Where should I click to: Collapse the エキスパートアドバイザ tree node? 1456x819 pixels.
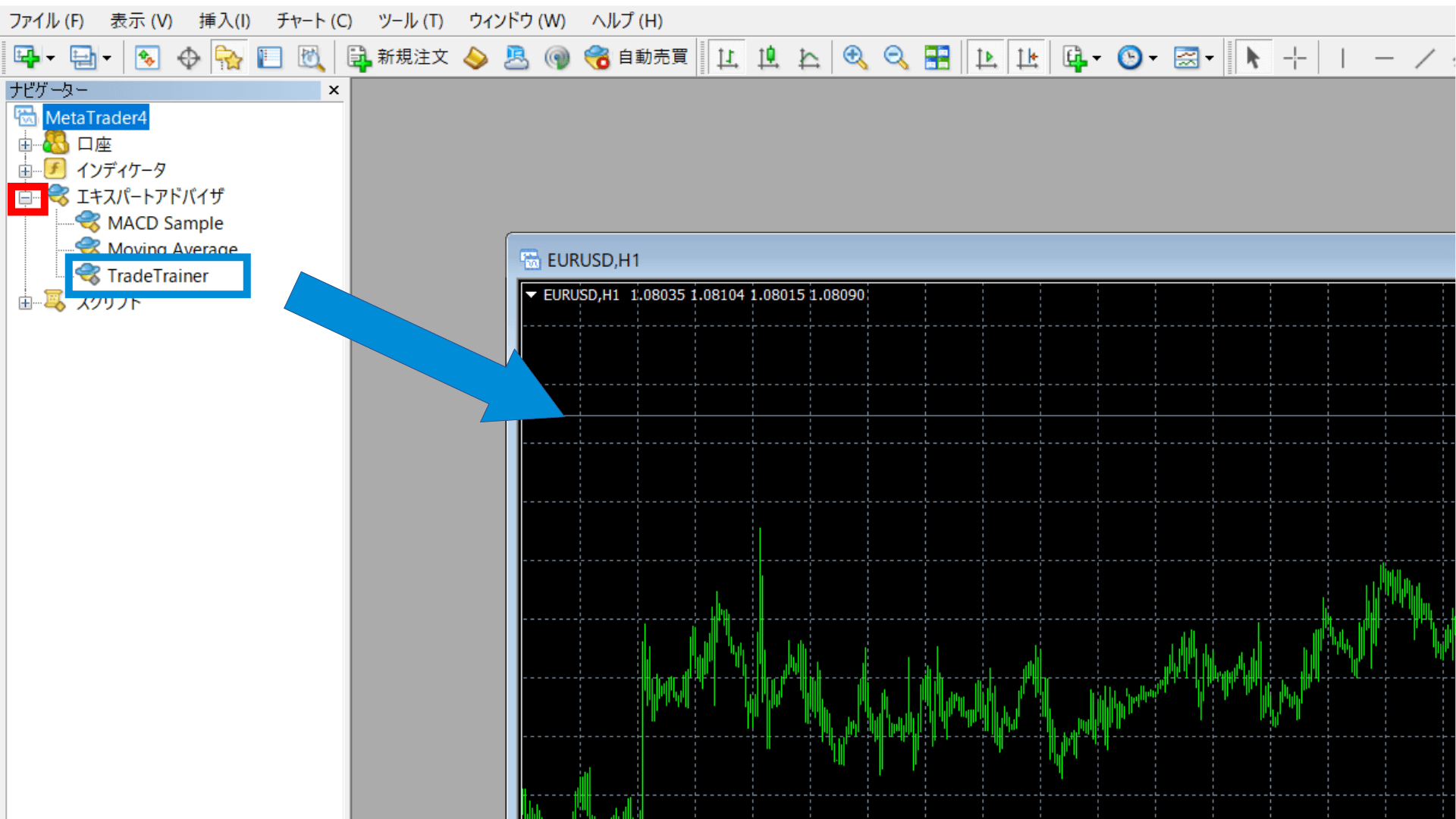point(26,198)
